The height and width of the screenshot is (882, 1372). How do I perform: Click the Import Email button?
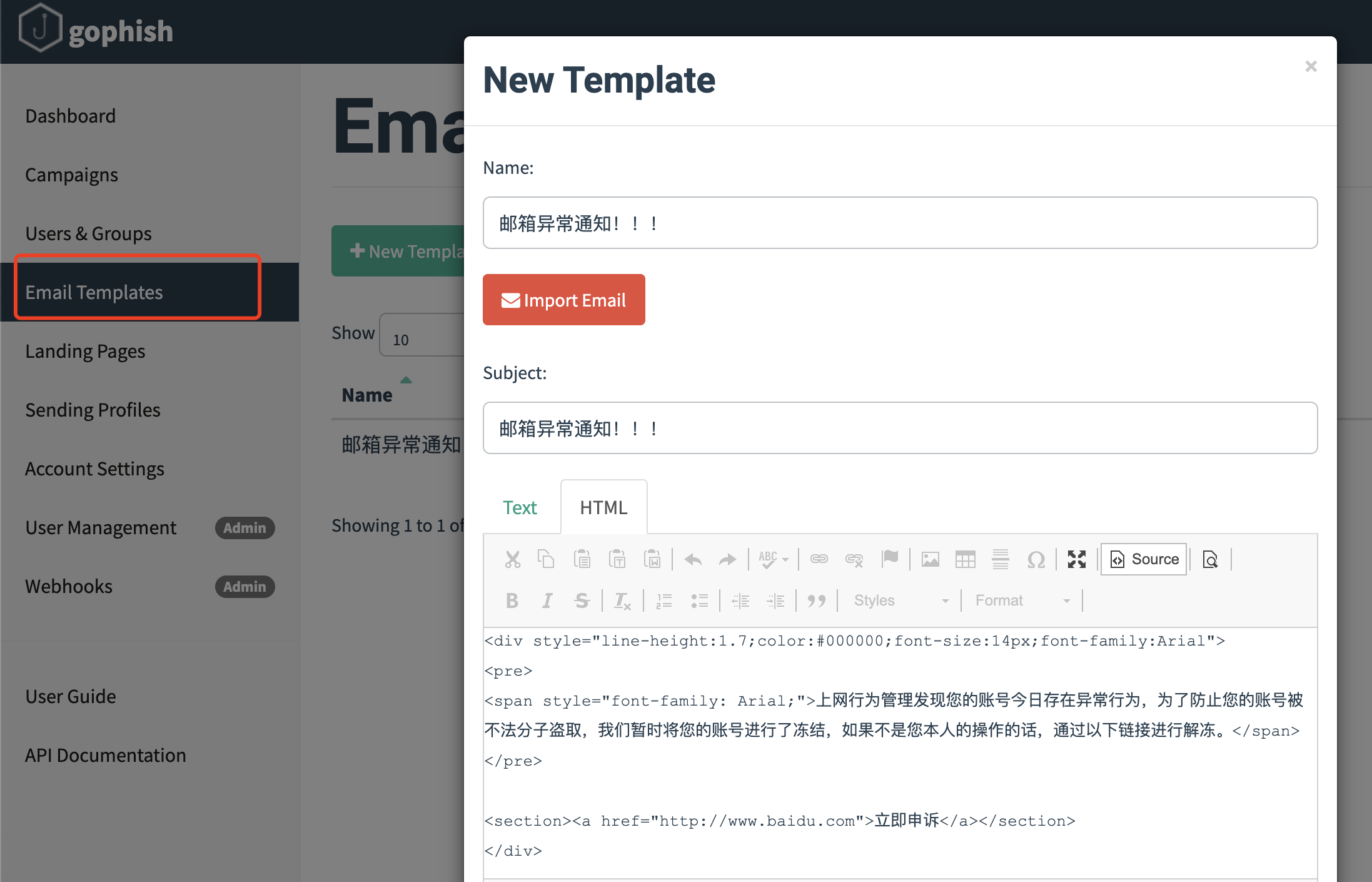pos(563,300)
